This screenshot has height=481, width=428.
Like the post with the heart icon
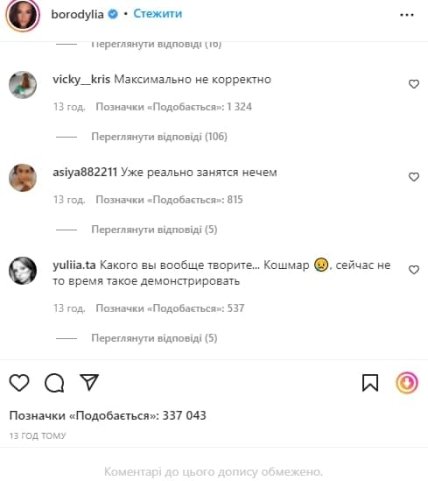19,382
